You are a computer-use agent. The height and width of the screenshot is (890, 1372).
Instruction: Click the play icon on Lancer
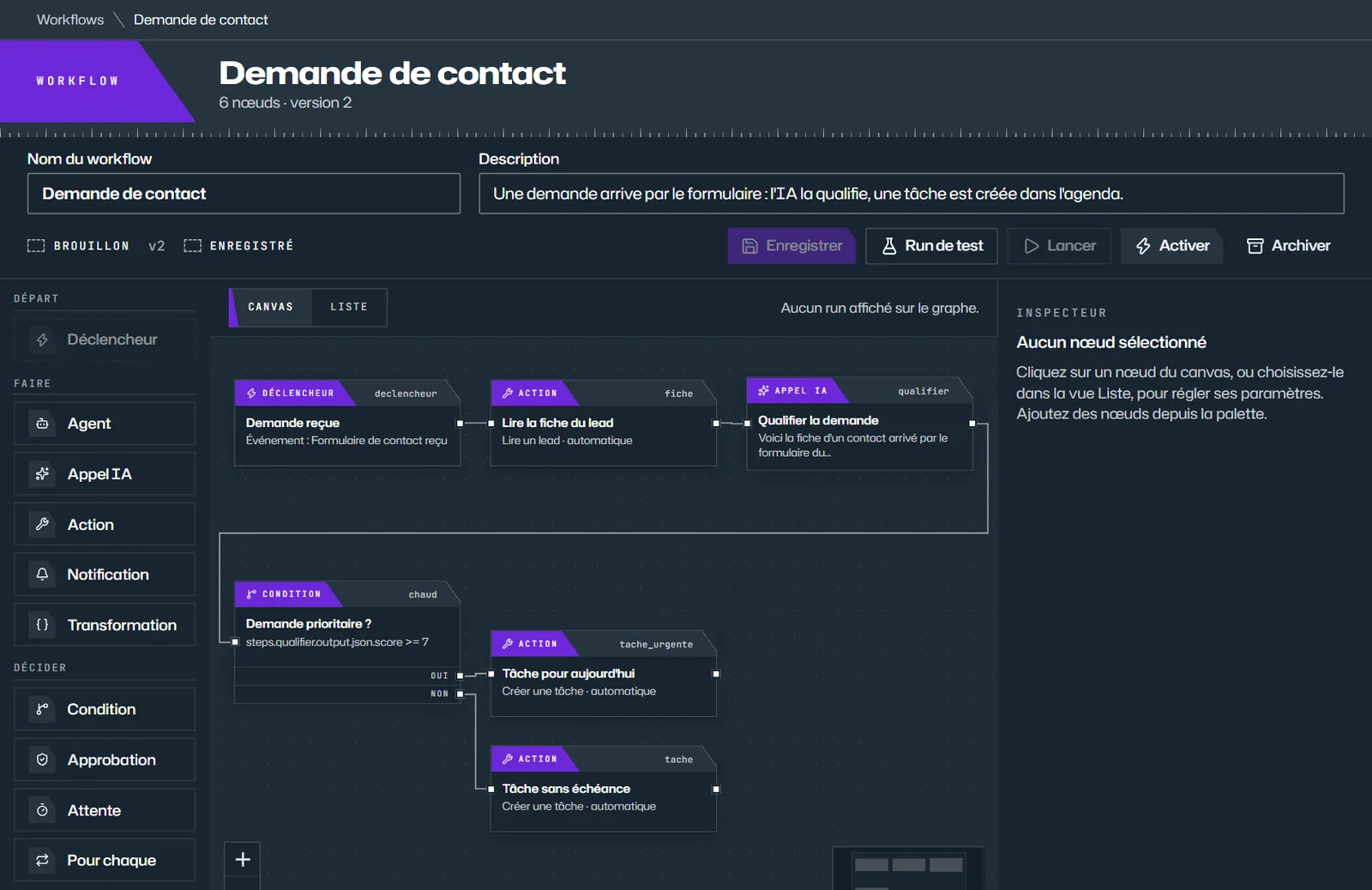pos(1032,246)
